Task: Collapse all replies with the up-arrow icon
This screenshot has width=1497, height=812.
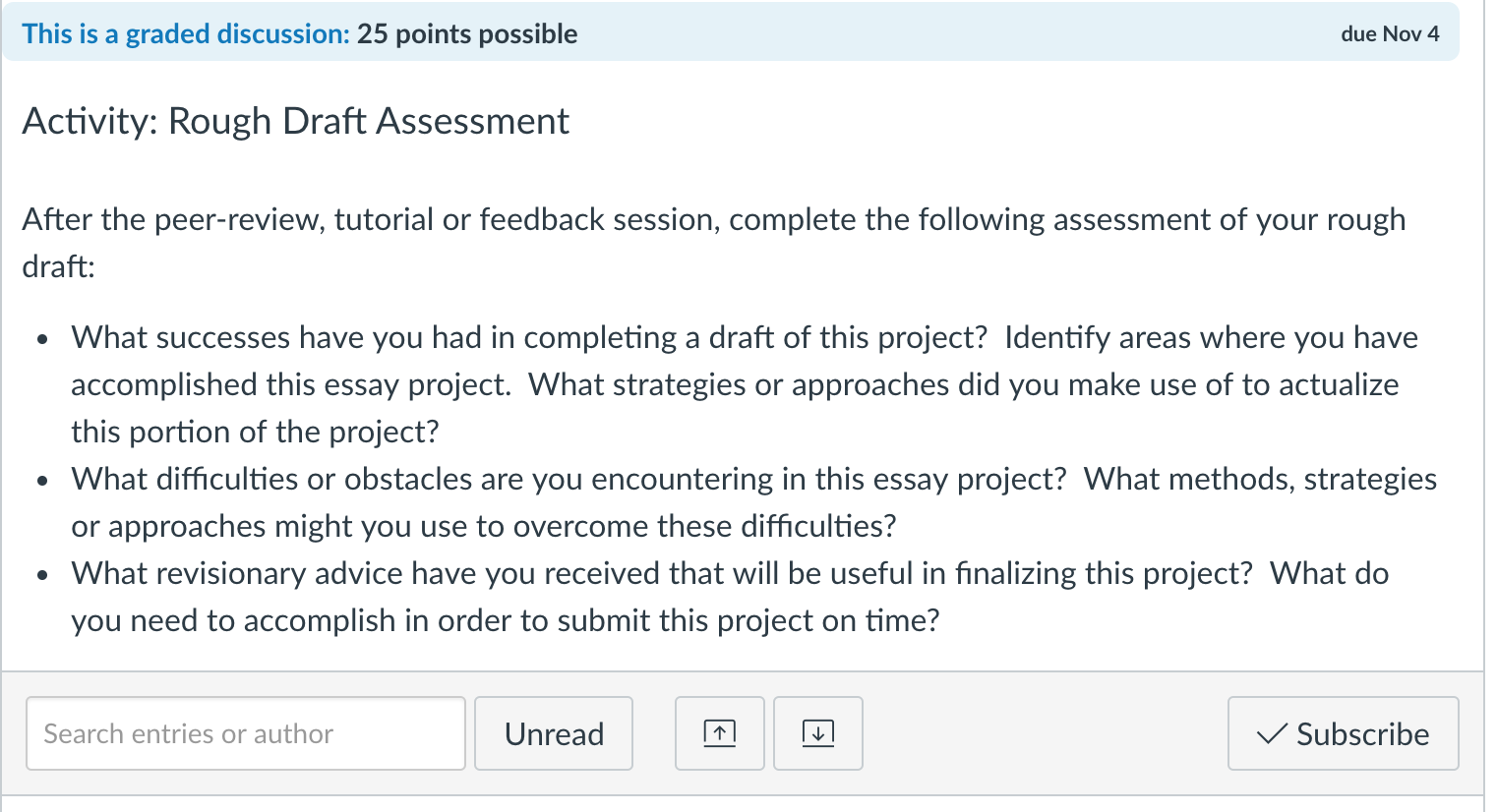Action: click(719, 733)
